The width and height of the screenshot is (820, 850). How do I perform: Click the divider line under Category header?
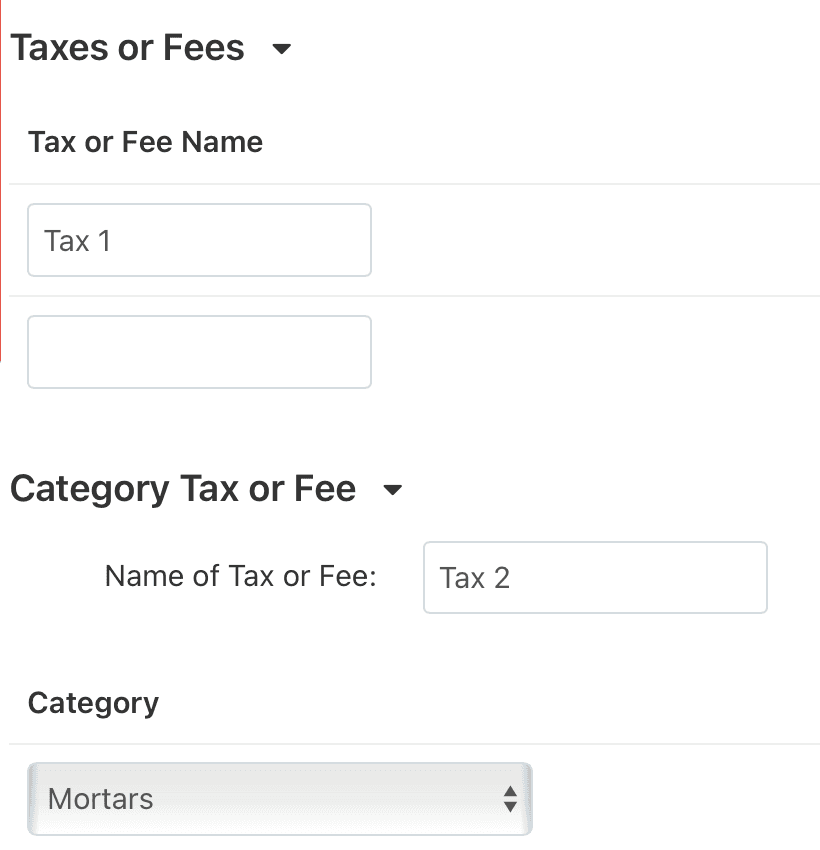414,744
